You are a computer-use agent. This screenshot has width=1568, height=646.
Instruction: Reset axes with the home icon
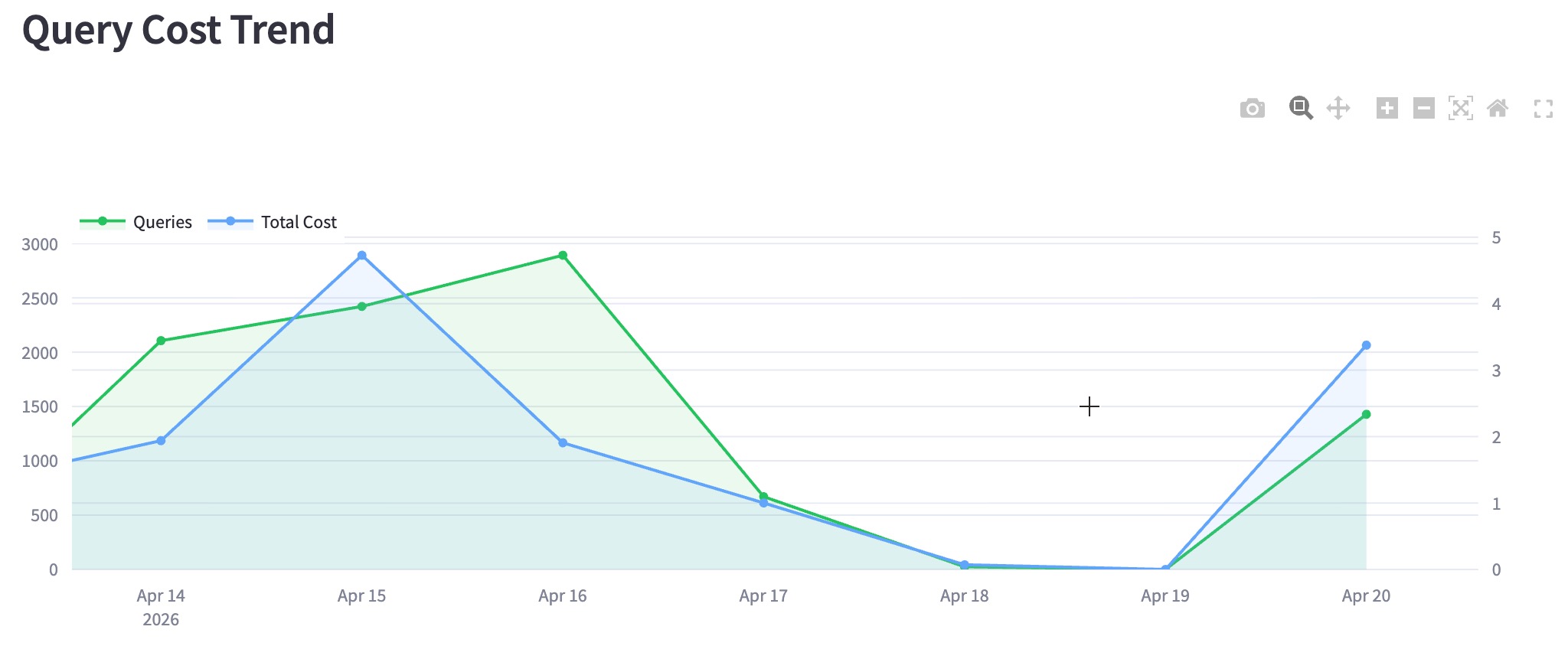(1498, 108)
